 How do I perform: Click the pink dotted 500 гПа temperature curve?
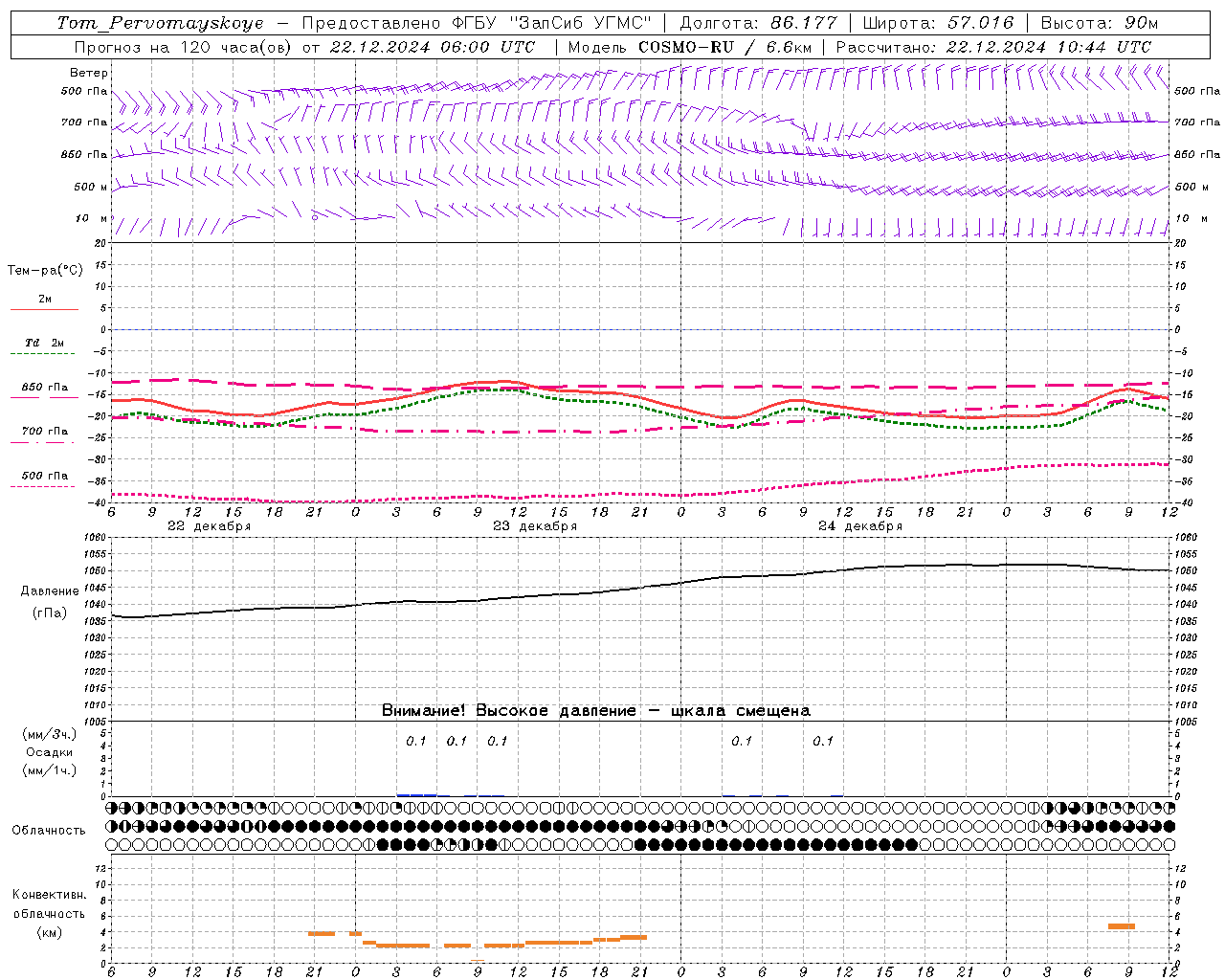pyautogui.click(x=640, y=494)
